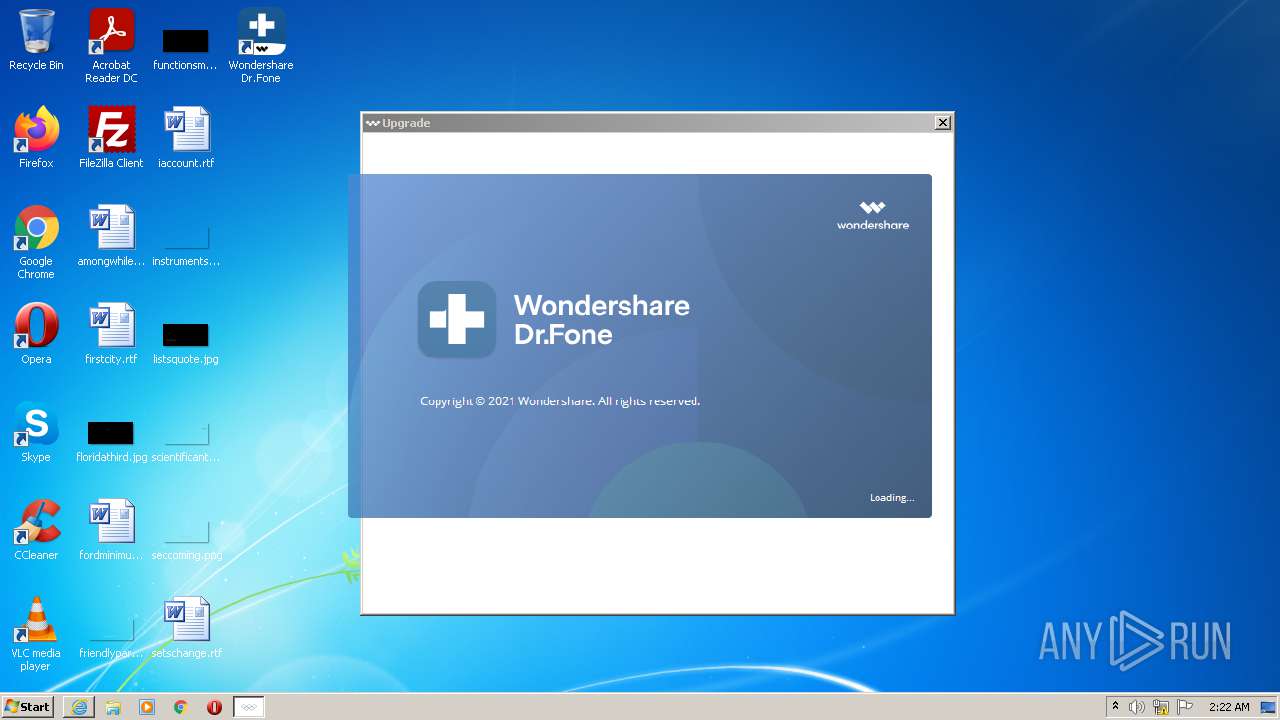Viewport: 1280px width, 720px height.
Task: Select the listsquote.jpg image file
Action: tap(186, 343)
